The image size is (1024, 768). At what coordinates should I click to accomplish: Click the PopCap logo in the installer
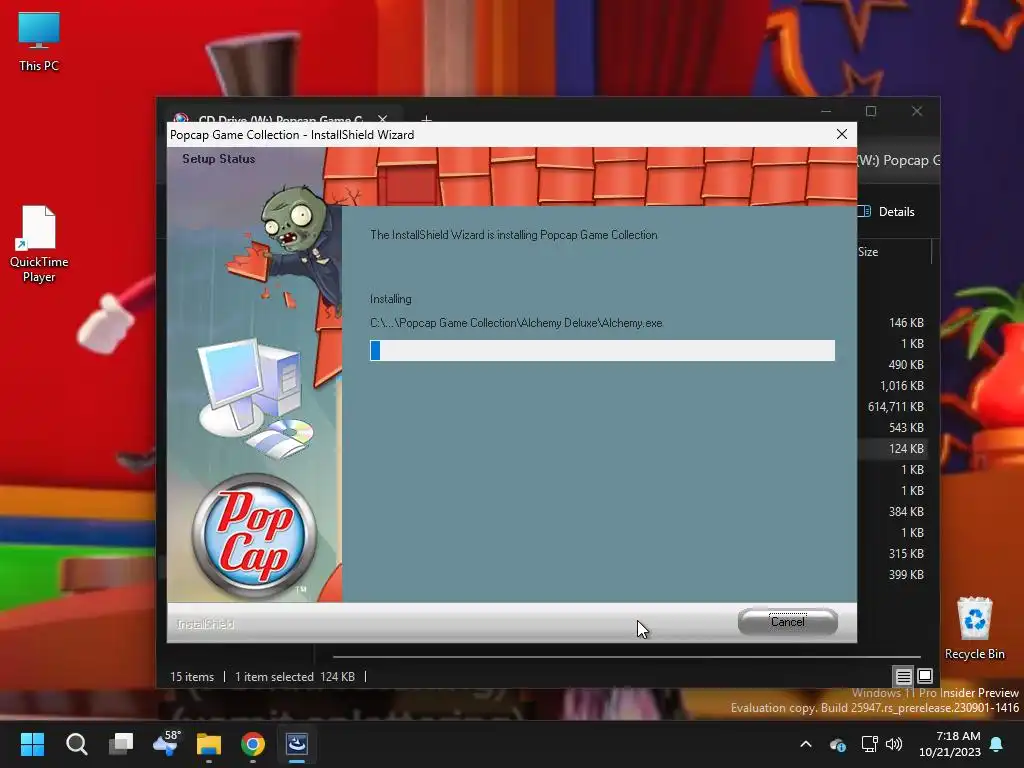(x=254, y=535)
